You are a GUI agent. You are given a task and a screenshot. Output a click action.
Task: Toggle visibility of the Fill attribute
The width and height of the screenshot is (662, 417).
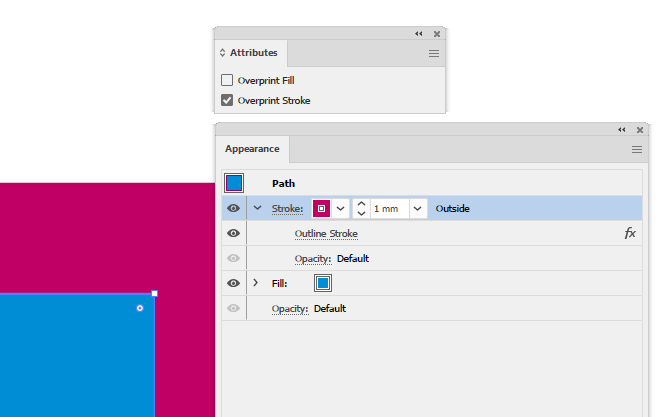[x=234, y=283]
